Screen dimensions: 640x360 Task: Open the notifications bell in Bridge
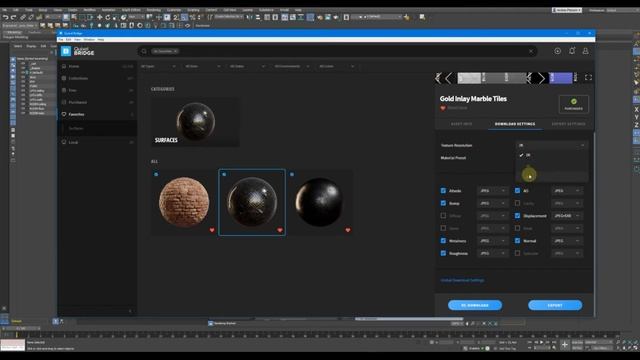pyautogui.click(x=572, y=51)
